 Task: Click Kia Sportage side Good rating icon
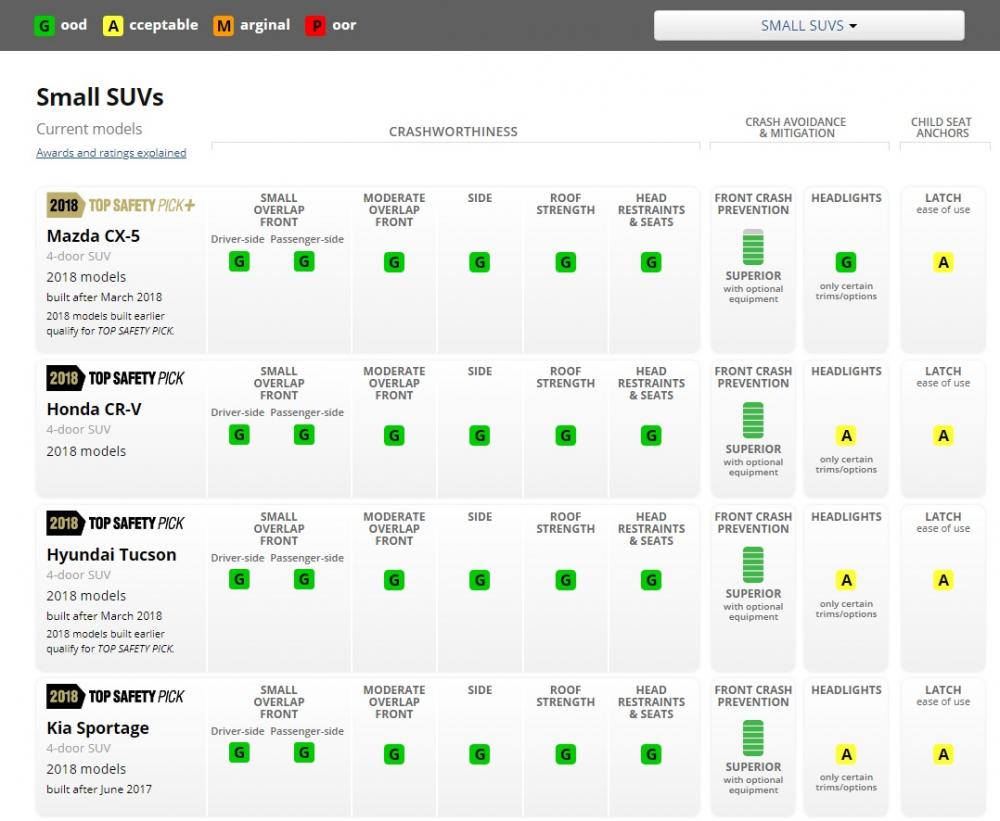pos(480,754)
